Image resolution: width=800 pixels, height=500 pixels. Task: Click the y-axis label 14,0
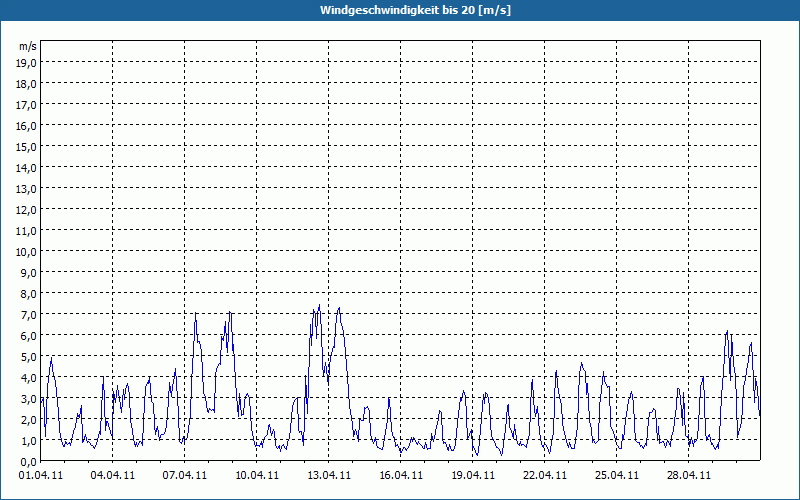pos(27,168)
